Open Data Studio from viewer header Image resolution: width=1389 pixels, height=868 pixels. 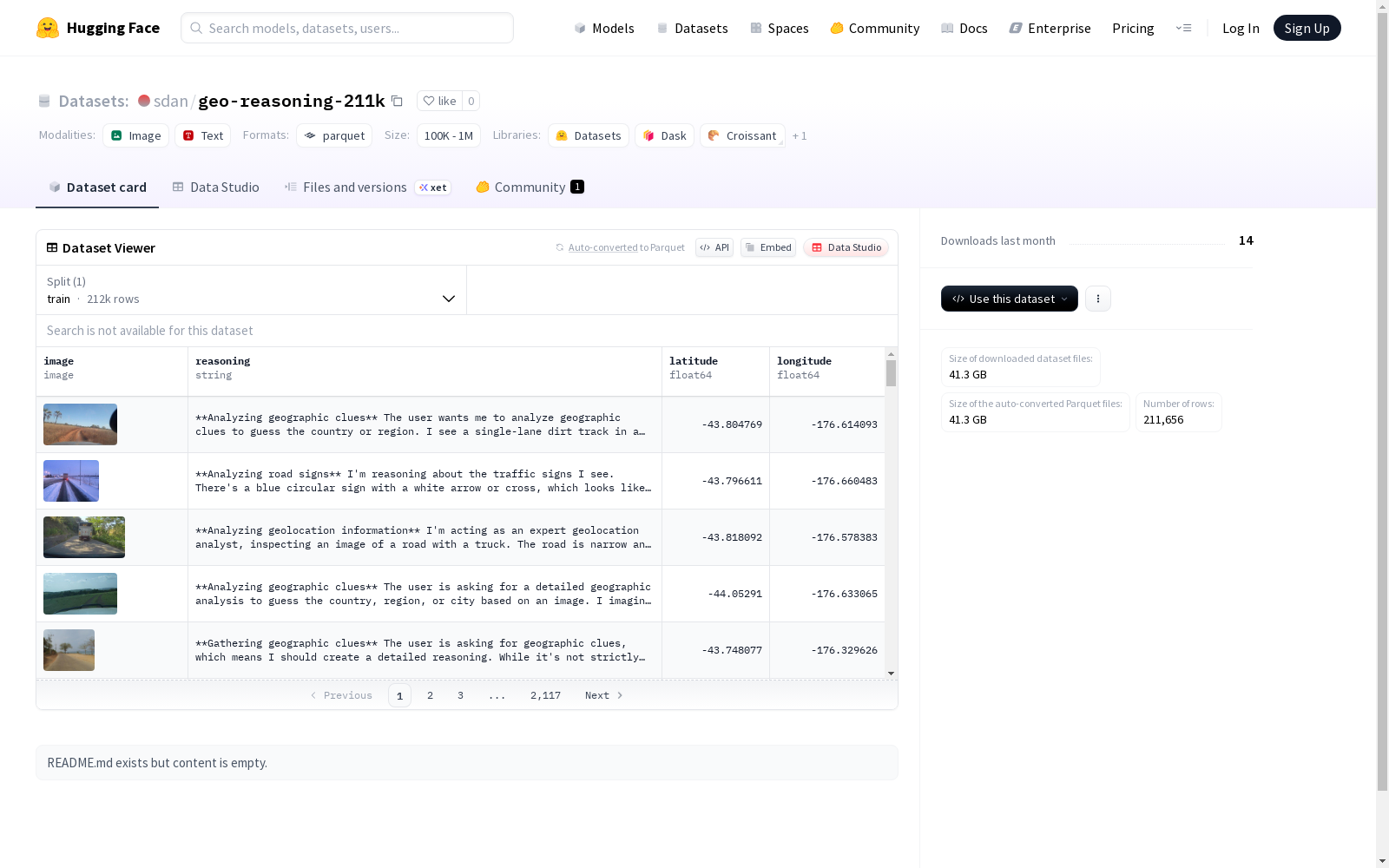coord(846,247)
